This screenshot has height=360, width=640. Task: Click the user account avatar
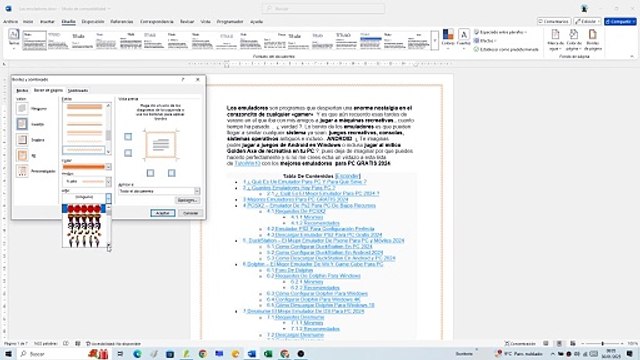tap(584, 9)
